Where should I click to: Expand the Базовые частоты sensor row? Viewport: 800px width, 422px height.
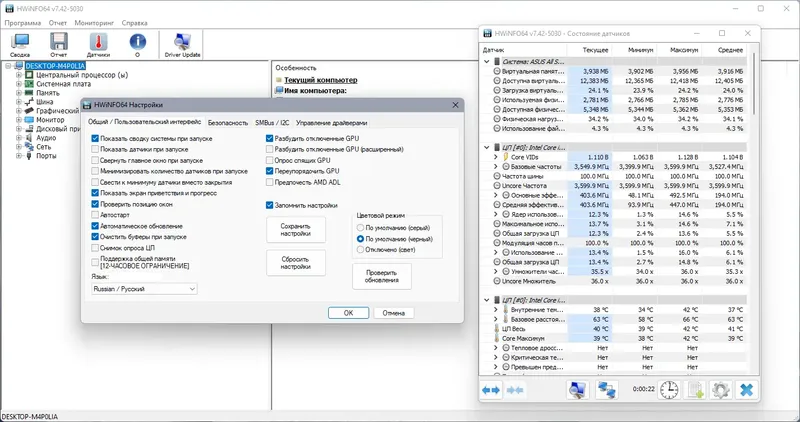click(x=496, y=167)
